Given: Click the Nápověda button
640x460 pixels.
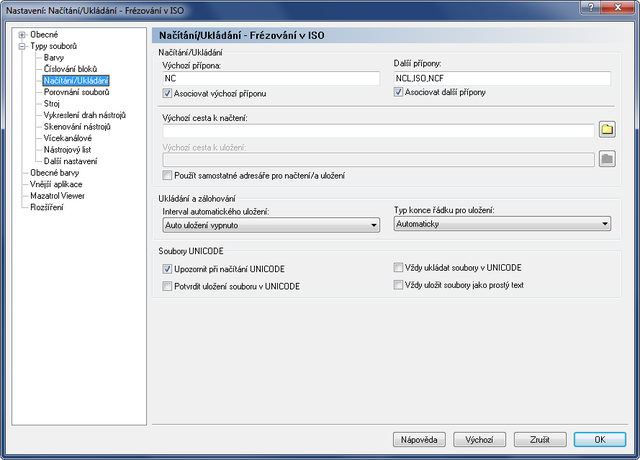Looking at the screenshot, I should (419, 440).
